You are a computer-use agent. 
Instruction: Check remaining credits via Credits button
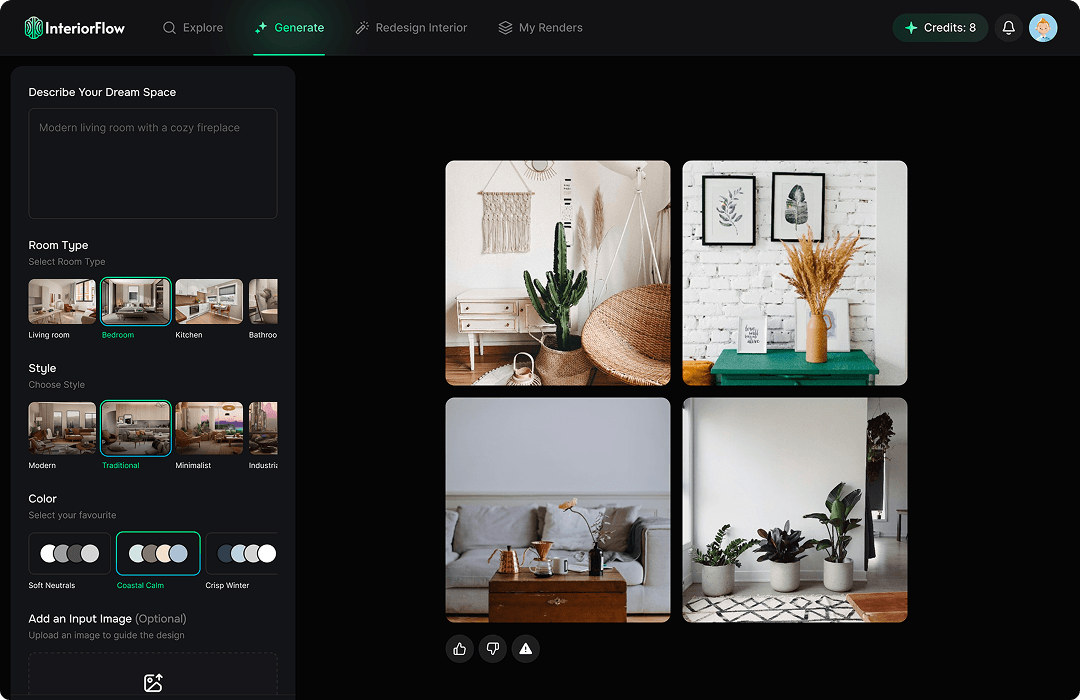point(939,27)
